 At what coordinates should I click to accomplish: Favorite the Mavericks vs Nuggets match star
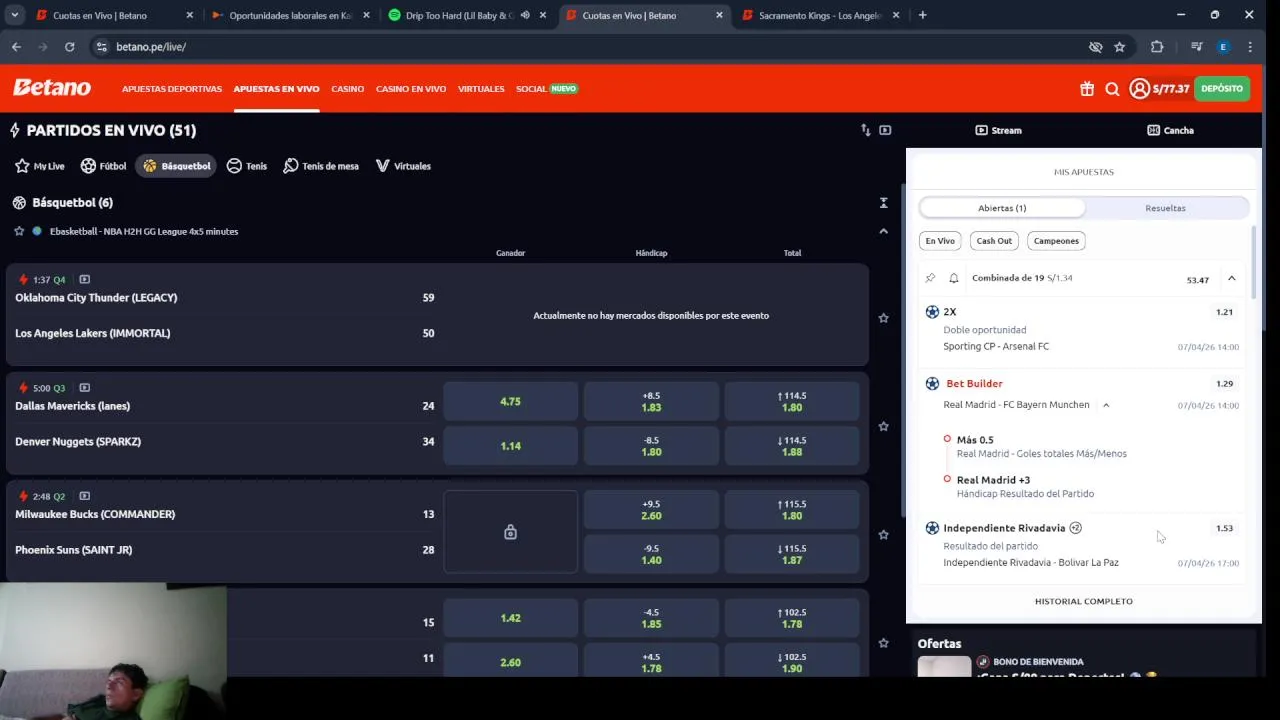click(883, 426)
